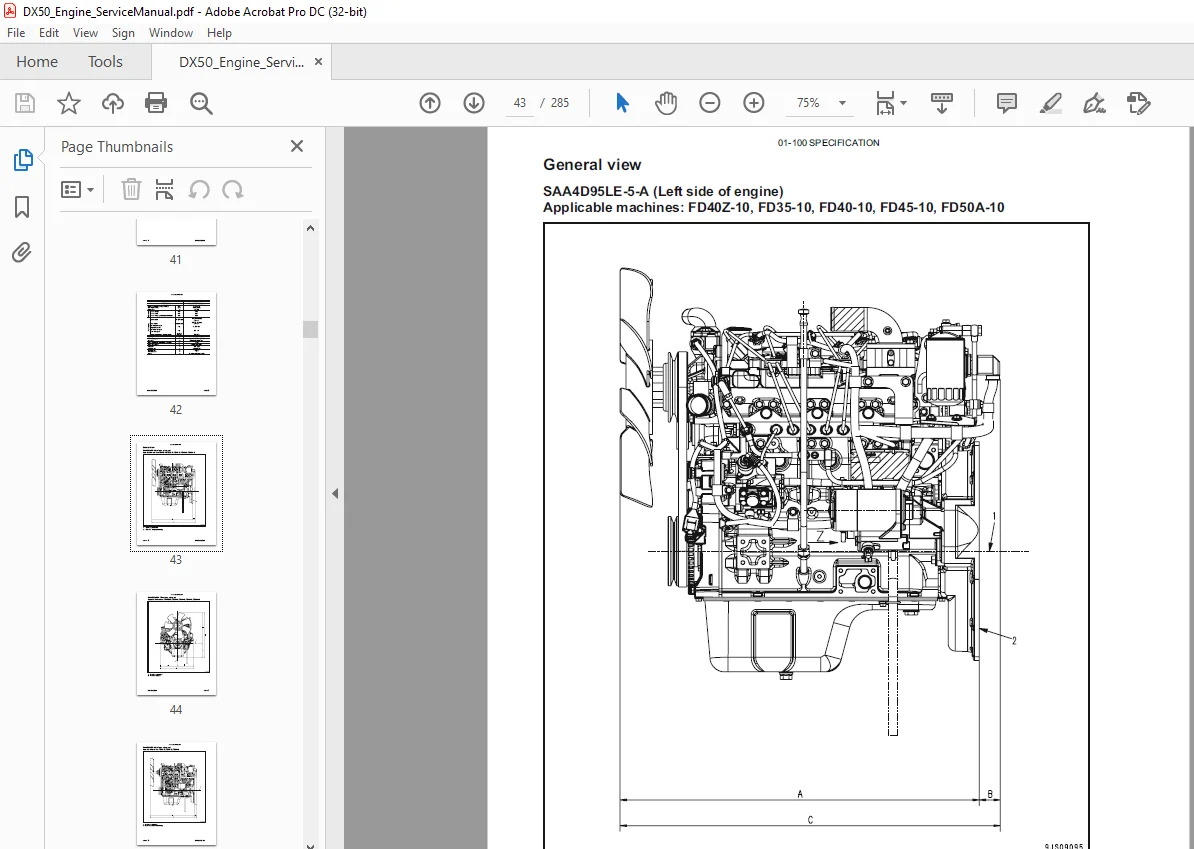Screen dimensions: 1194x849
Task: Activate the Selection arrow tool
Action: [622, 103]
